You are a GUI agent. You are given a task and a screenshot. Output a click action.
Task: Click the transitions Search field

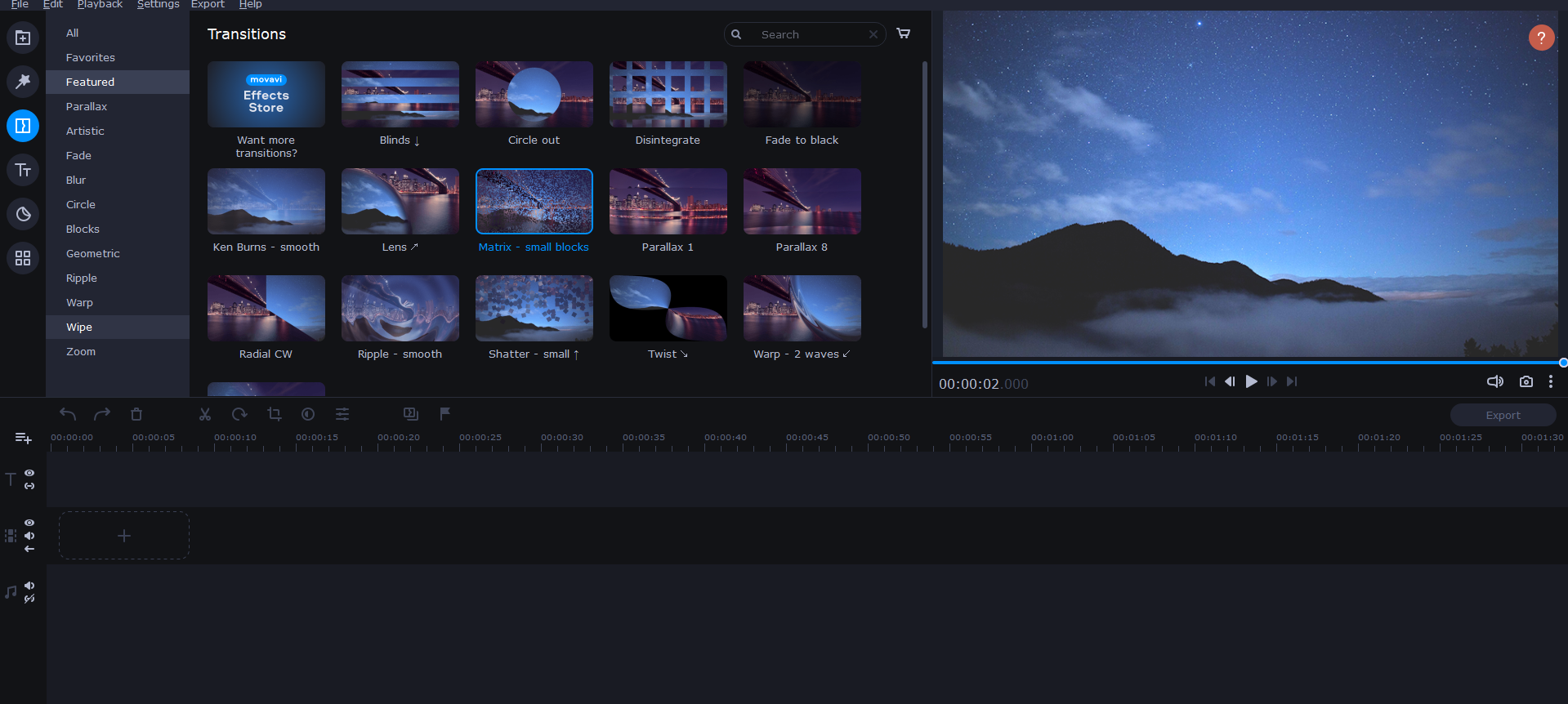pos(805,34)
